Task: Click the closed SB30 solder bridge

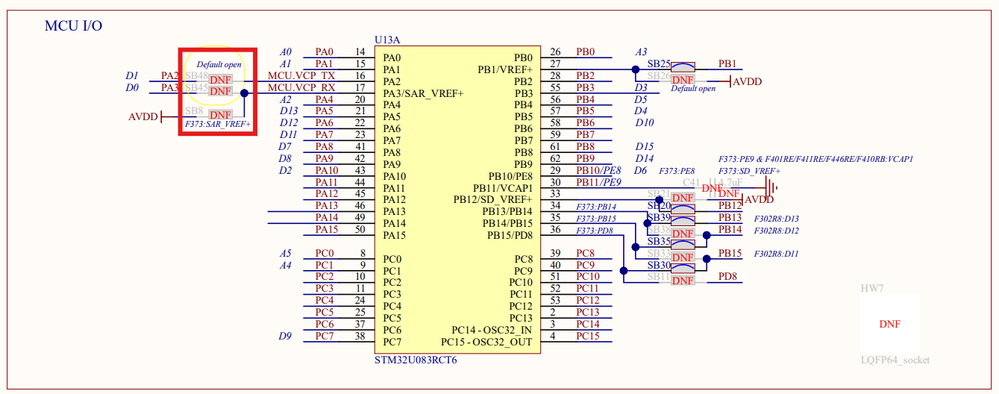Action: pos(682,268)
